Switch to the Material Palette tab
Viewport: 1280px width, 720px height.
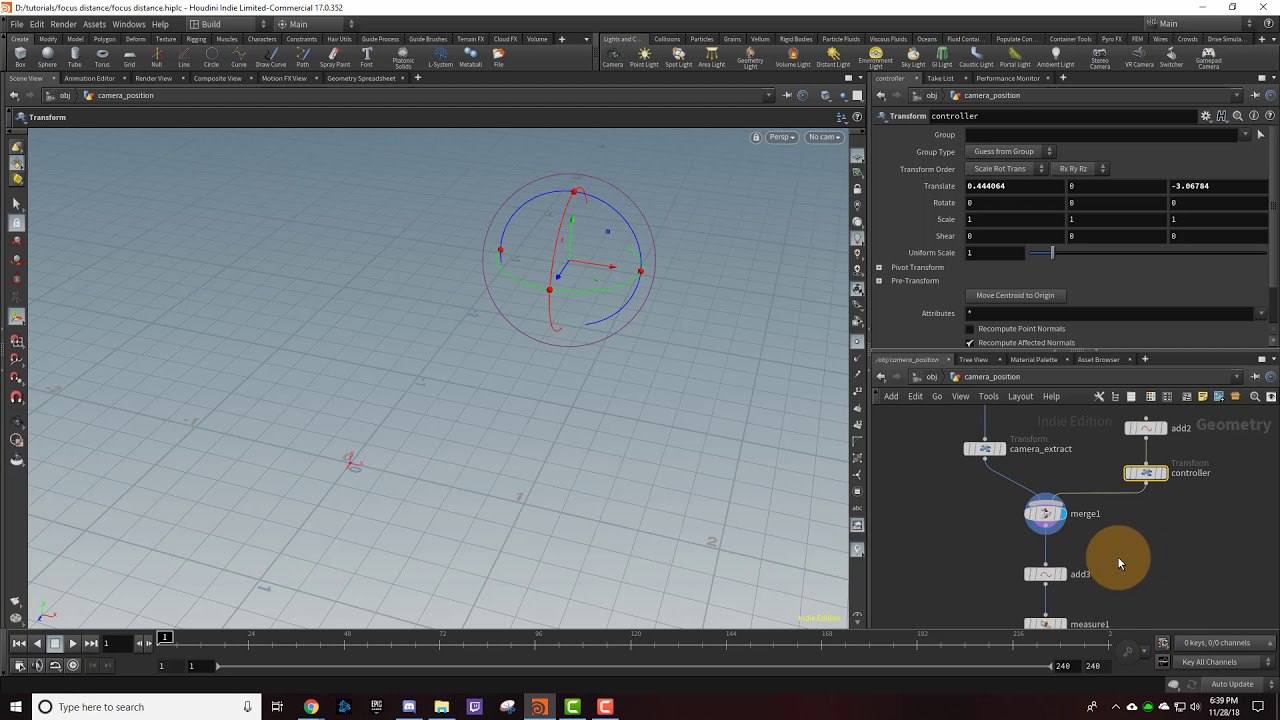(1033, 359)
